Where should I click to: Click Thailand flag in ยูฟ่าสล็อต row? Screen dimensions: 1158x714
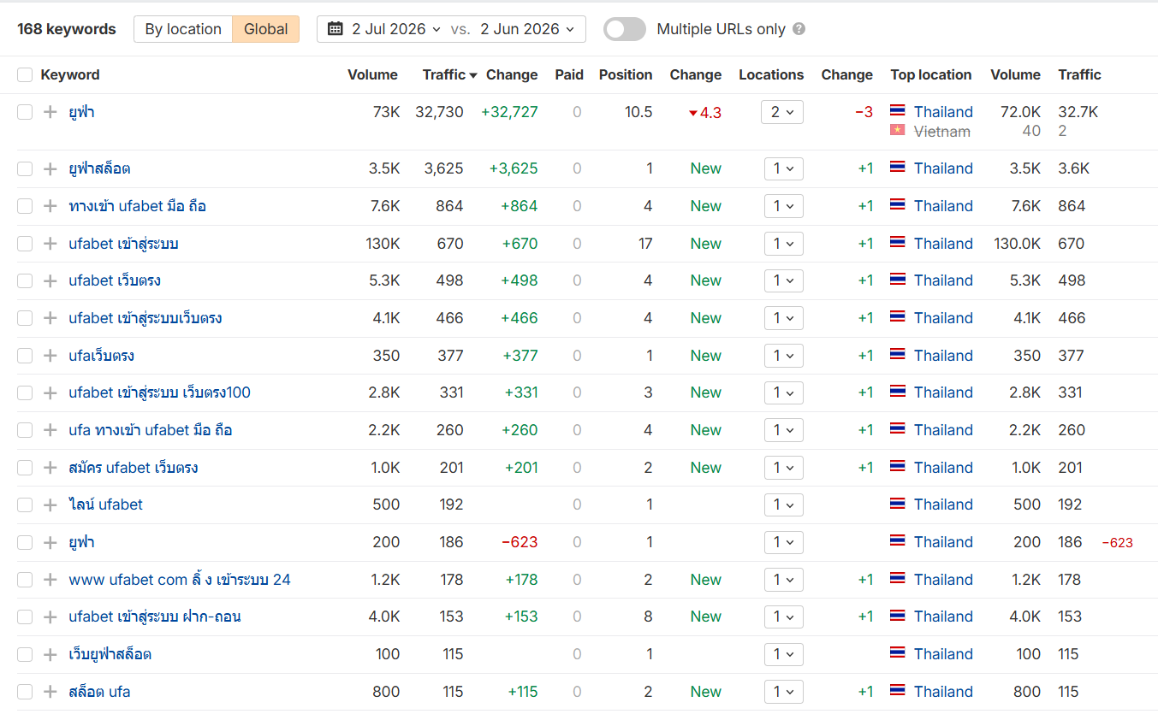tap(897, 168)
